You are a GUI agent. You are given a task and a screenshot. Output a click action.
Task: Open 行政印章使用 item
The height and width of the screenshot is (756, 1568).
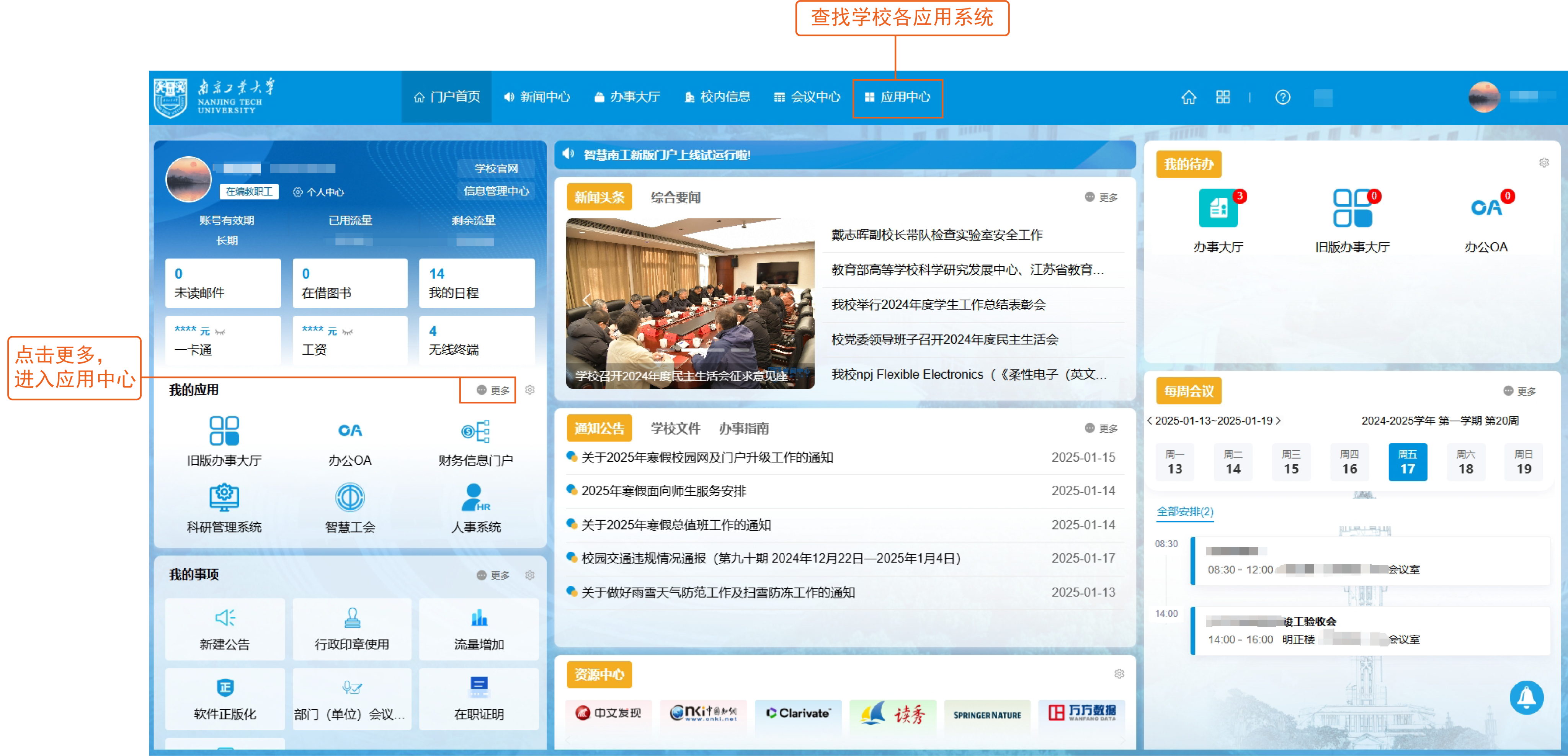[x=352, y=629]
